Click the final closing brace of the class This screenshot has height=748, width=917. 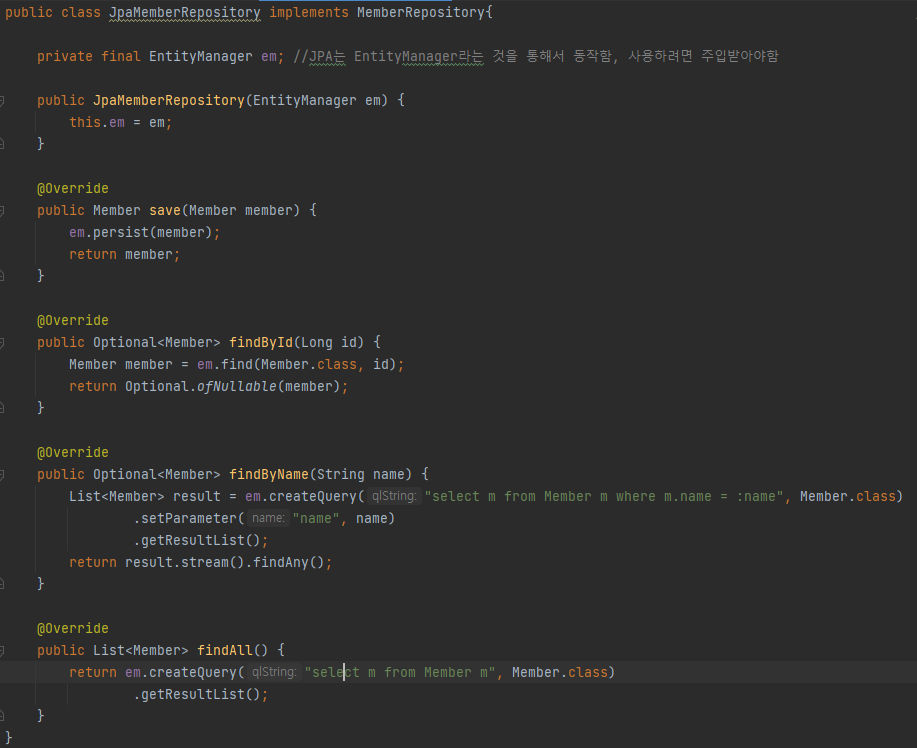coord(8,738)
